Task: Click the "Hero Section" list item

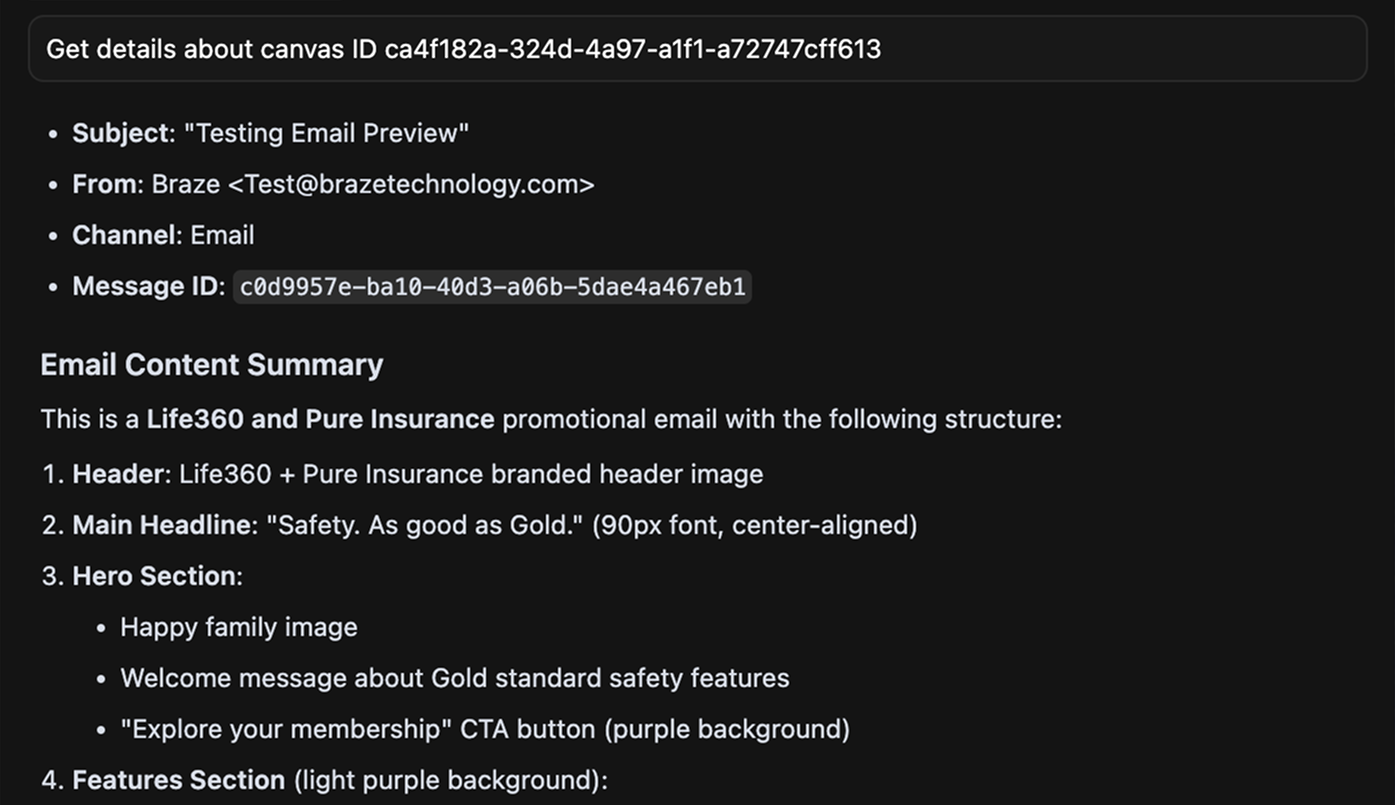Action: 155,576
